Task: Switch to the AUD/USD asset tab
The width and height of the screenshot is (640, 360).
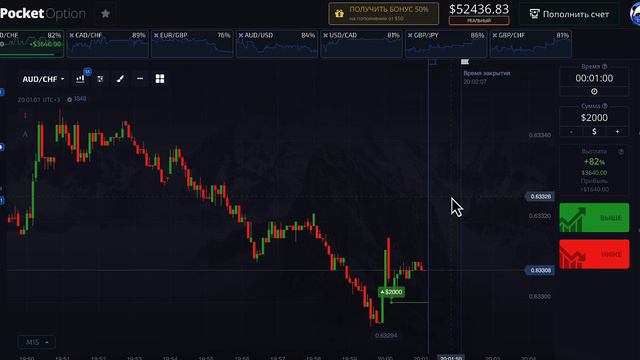Action: click(x=277, y=44)
